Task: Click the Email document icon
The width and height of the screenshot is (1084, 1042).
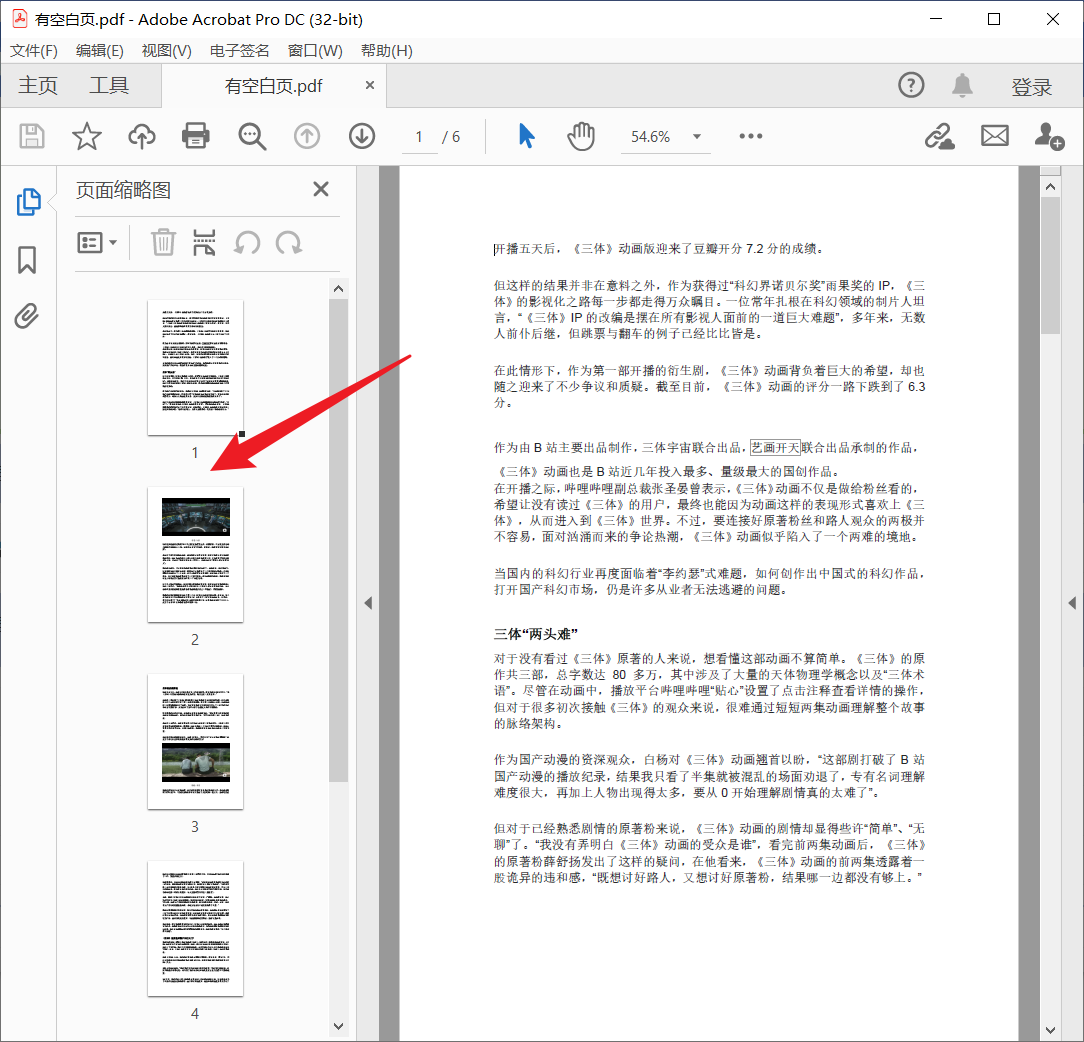Action: [994, 135]
